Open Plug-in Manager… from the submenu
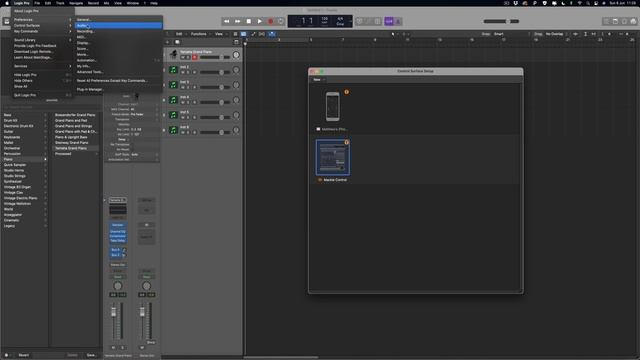 (x=118, y=89)
